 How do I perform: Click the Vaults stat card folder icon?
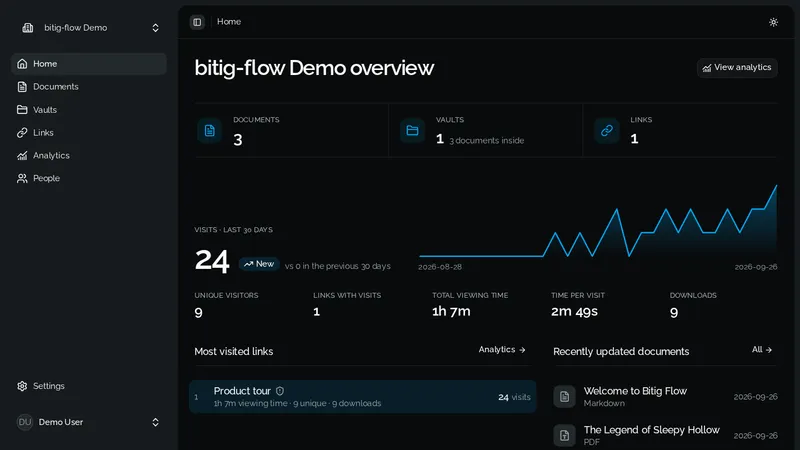(412, 131)
